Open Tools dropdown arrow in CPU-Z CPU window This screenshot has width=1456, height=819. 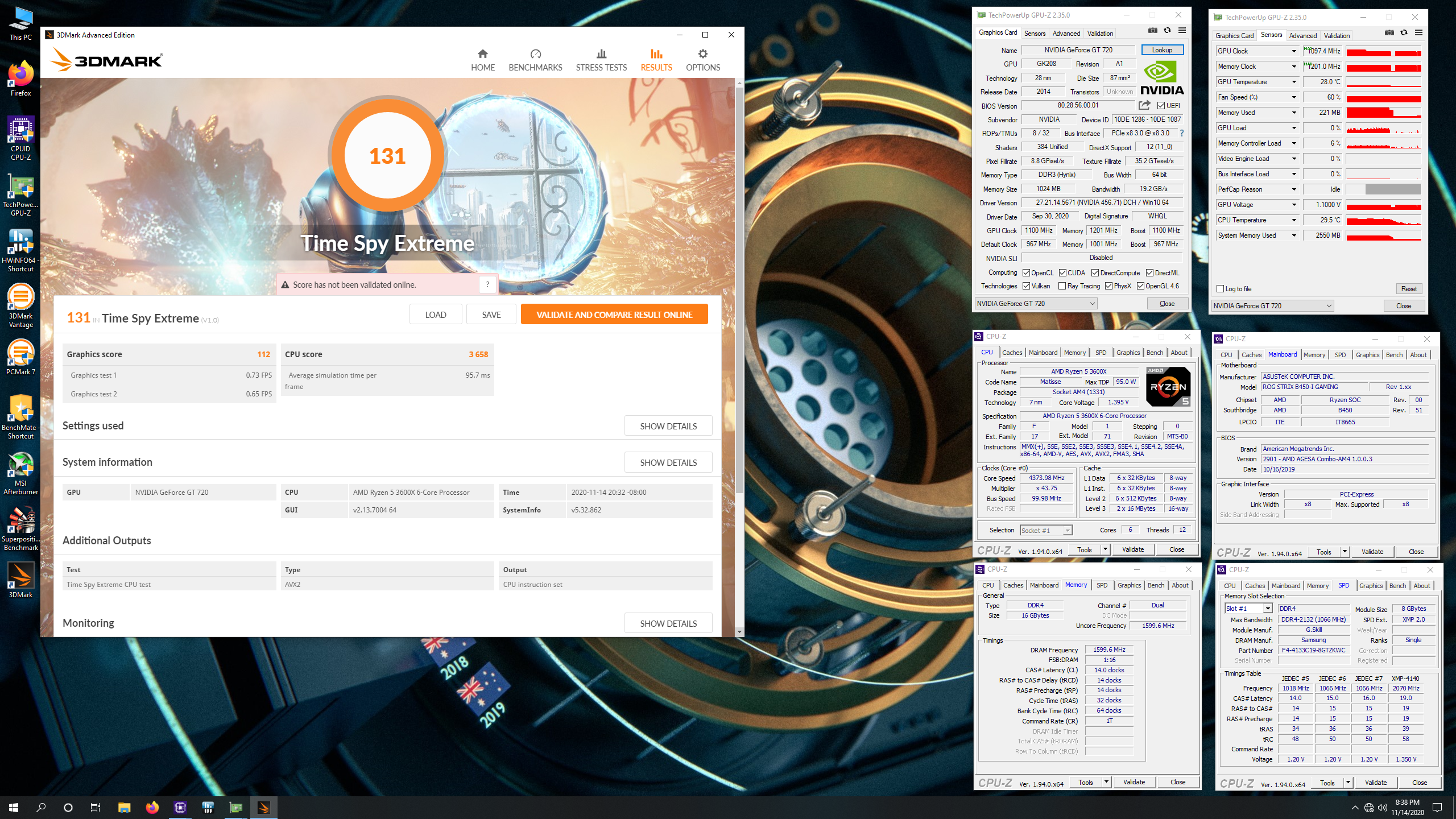1105,549
